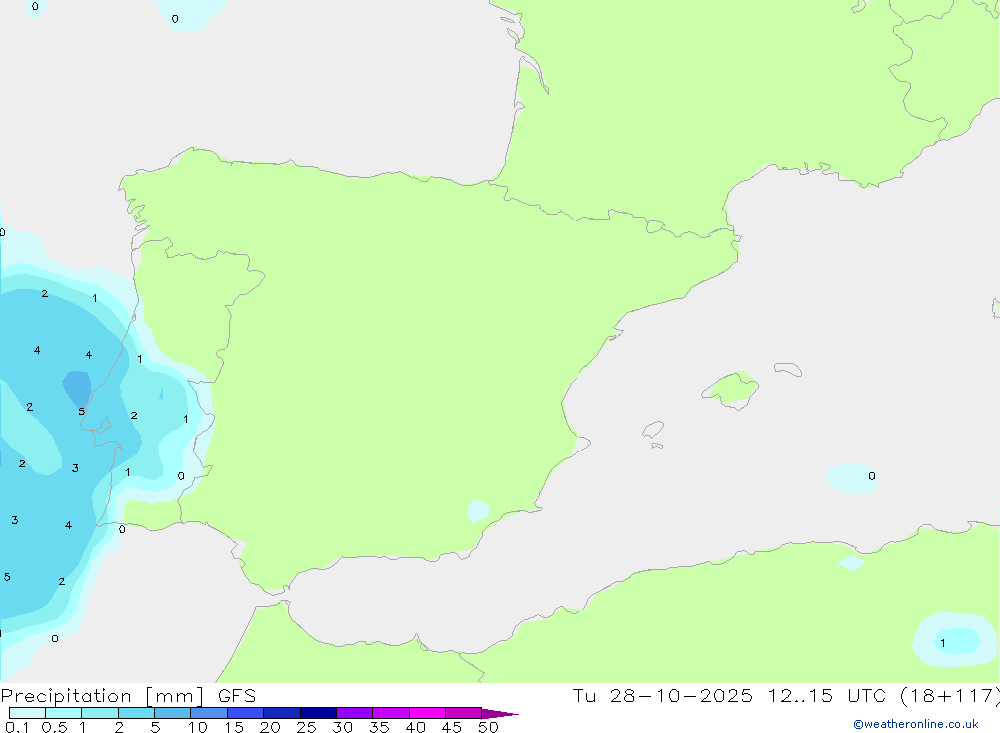Click Ibiza island outline
Image resolution: width=1000 pixels, height=733 pixels.
point(653,429)
